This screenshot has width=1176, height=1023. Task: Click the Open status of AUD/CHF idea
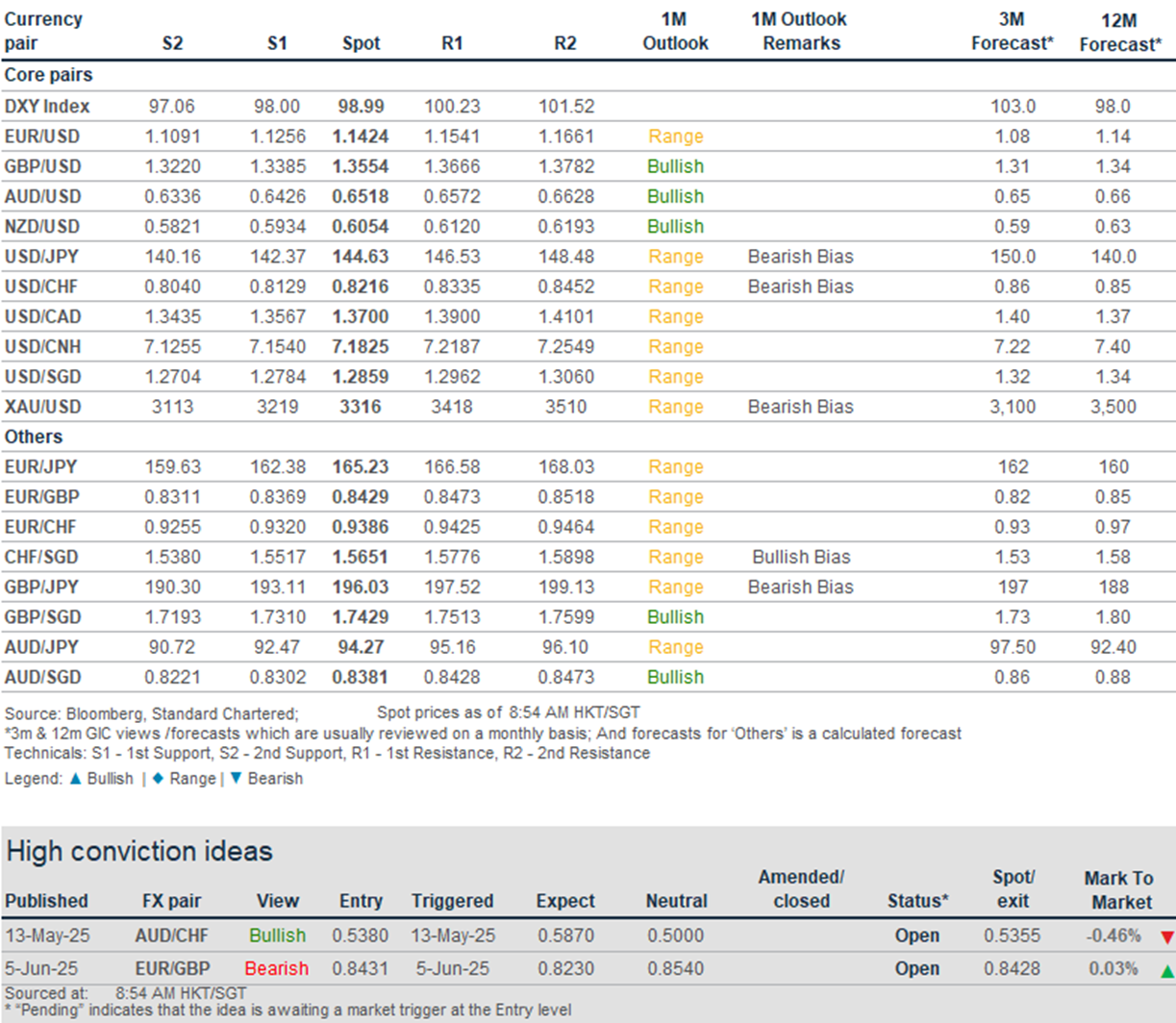[x=916, y=936]
